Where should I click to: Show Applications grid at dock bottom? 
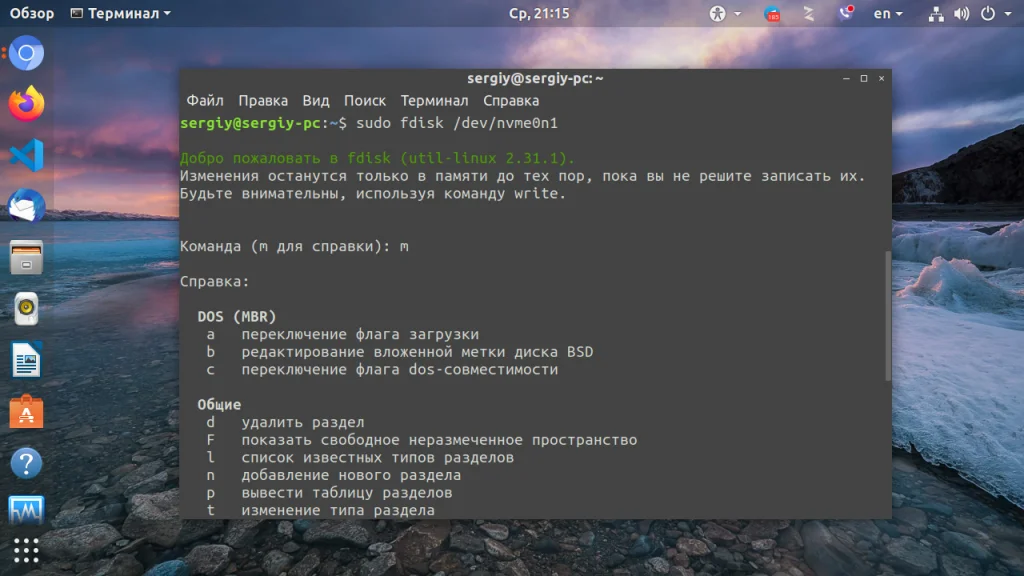pyautogui.click(x=26, y=551)
